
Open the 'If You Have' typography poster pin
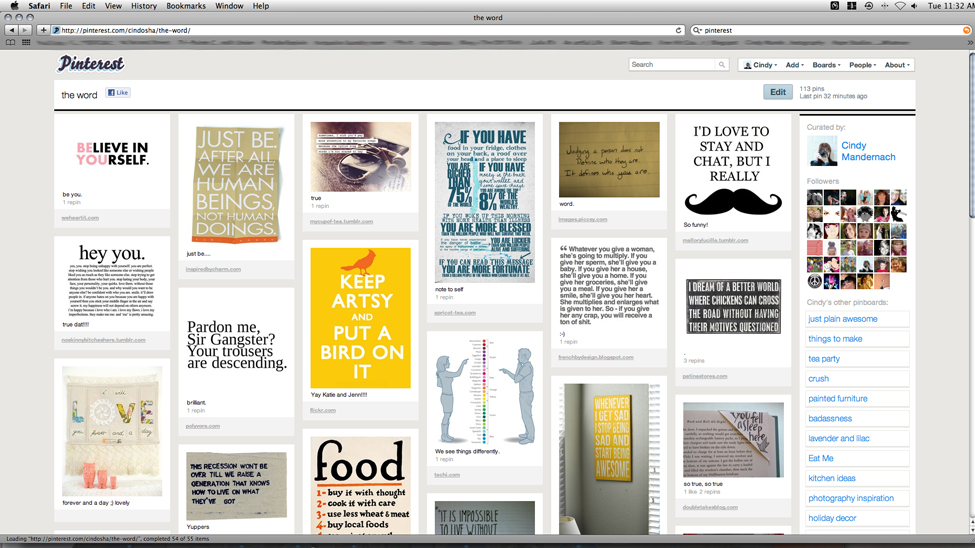[485, 202]
